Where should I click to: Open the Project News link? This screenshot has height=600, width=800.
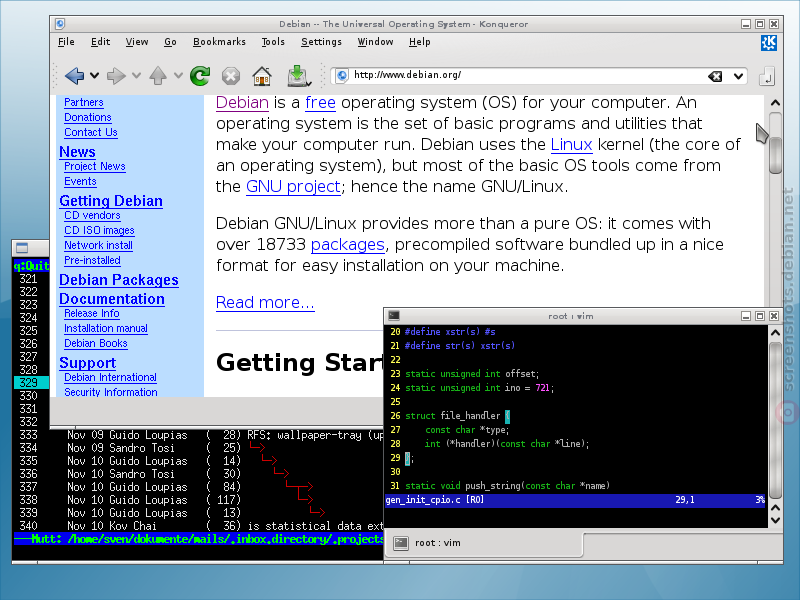point(95,166)
